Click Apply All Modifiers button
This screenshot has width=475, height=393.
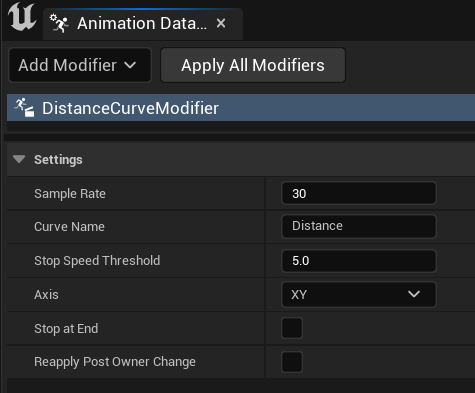(253, 65)
